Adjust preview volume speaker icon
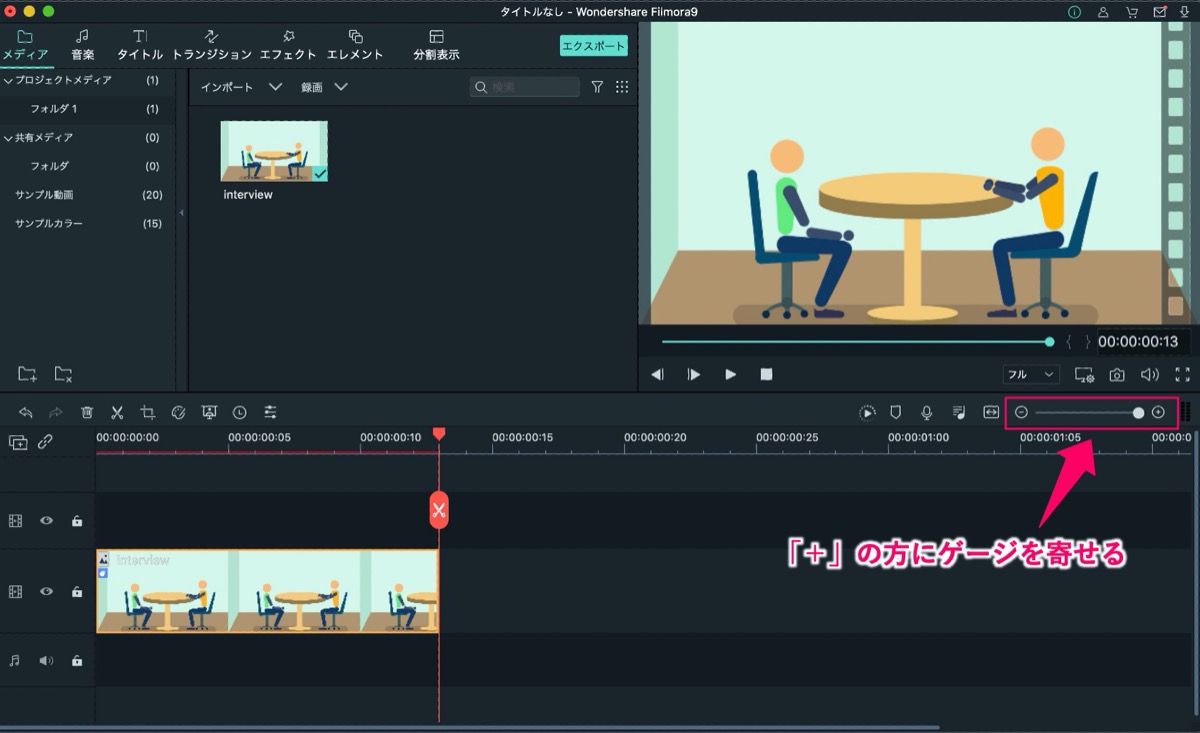 pyautogui.click(x=1150, y=374)
